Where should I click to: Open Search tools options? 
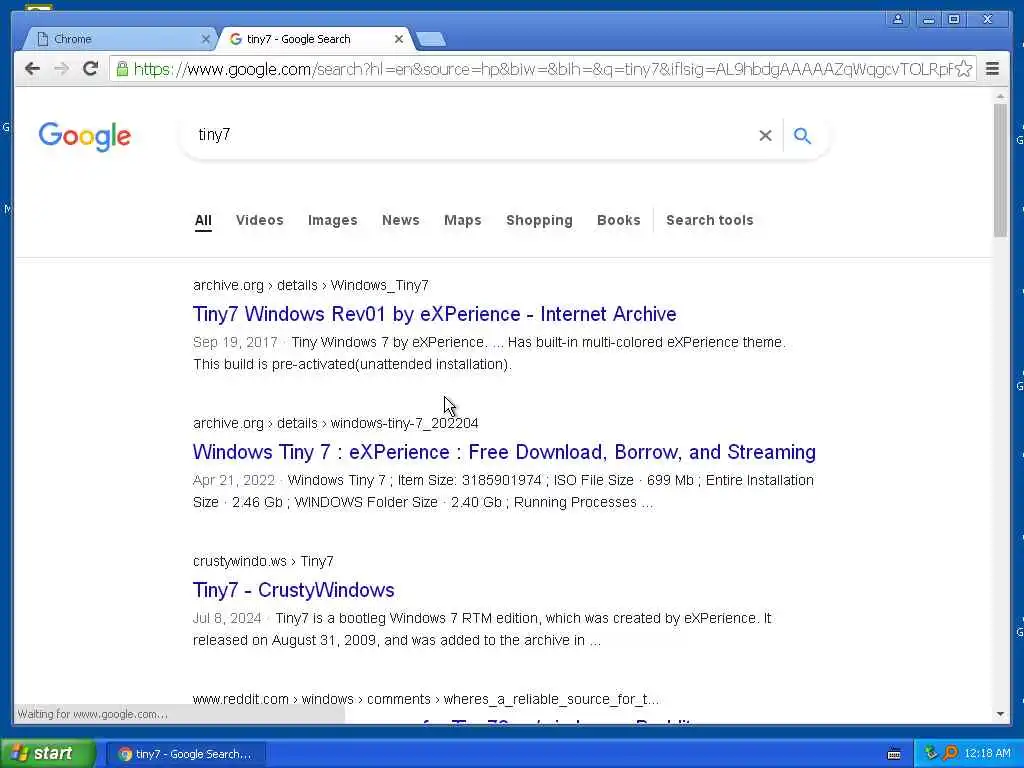[x=710, y=220]
